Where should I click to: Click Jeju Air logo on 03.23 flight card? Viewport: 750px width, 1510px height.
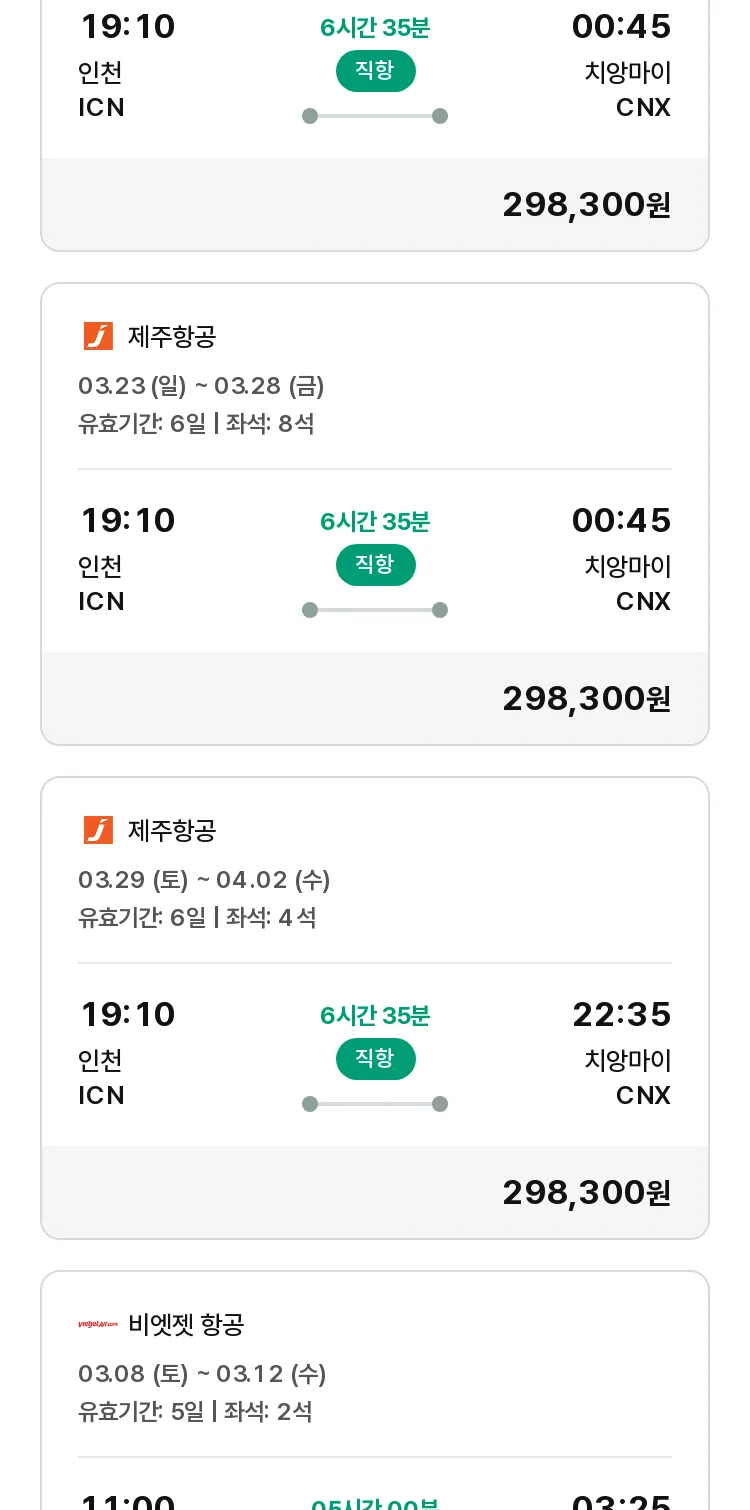[98, 336]
